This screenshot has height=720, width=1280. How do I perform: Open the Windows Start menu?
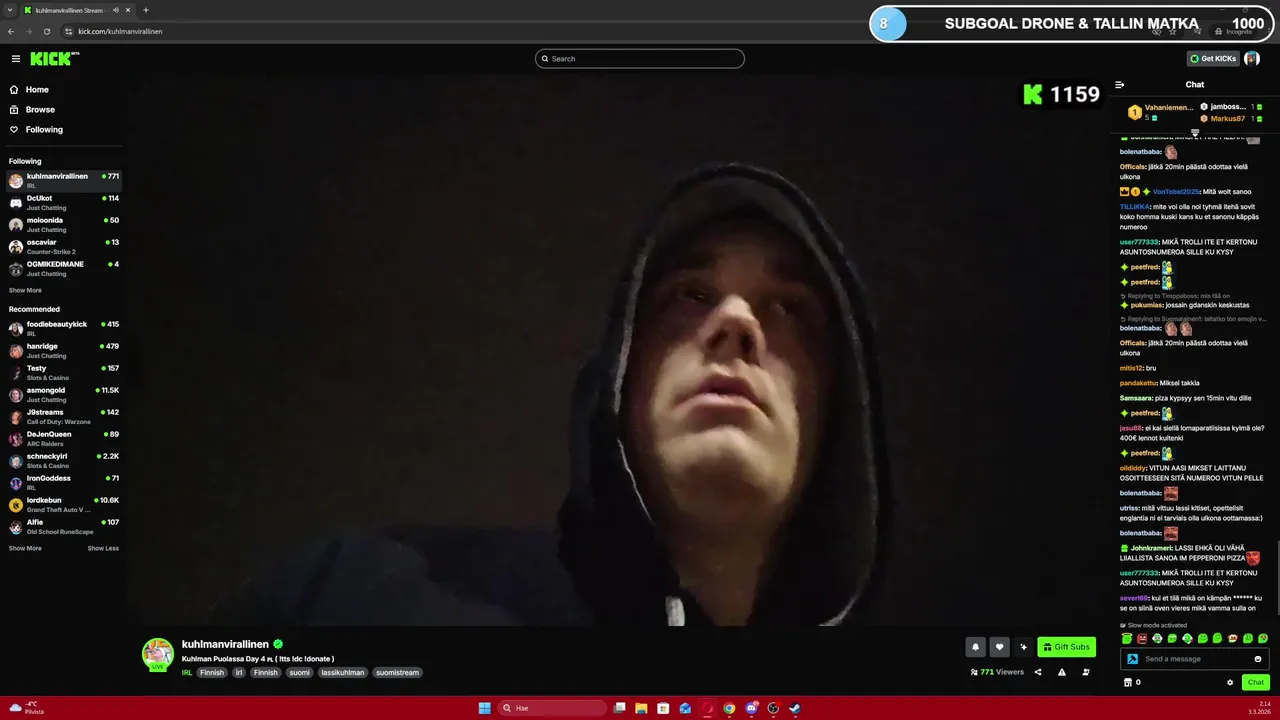485,708
